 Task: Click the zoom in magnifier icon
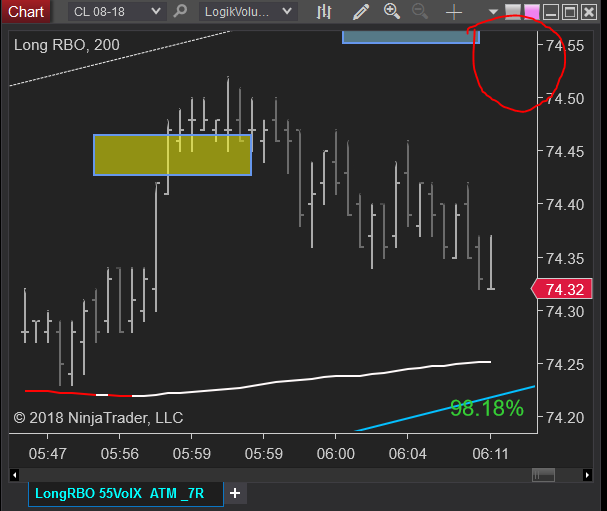coord(392,11)
